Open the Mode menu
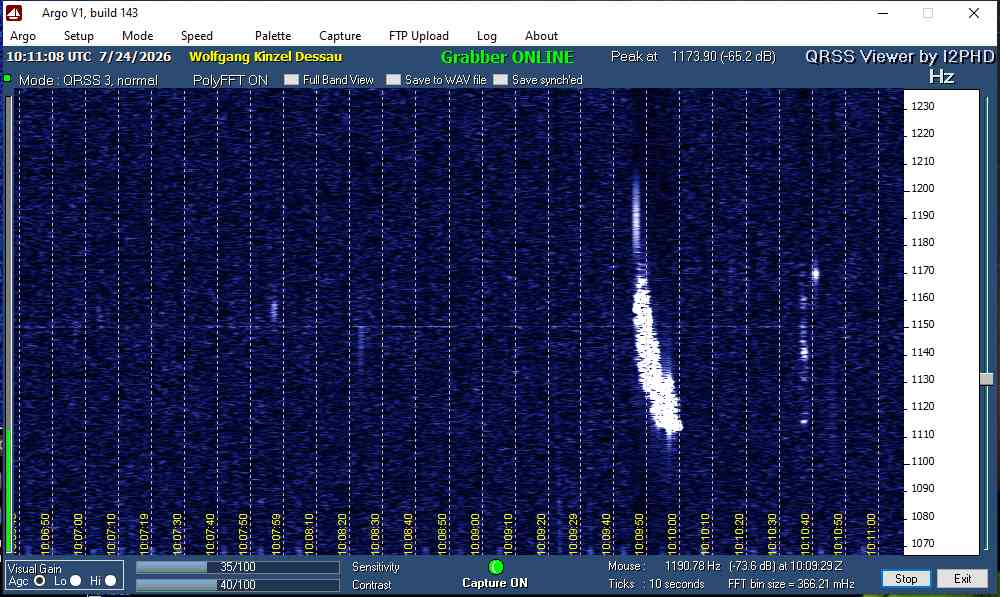The width and height of the screenshot is (1000, 597). pos(137,36)
